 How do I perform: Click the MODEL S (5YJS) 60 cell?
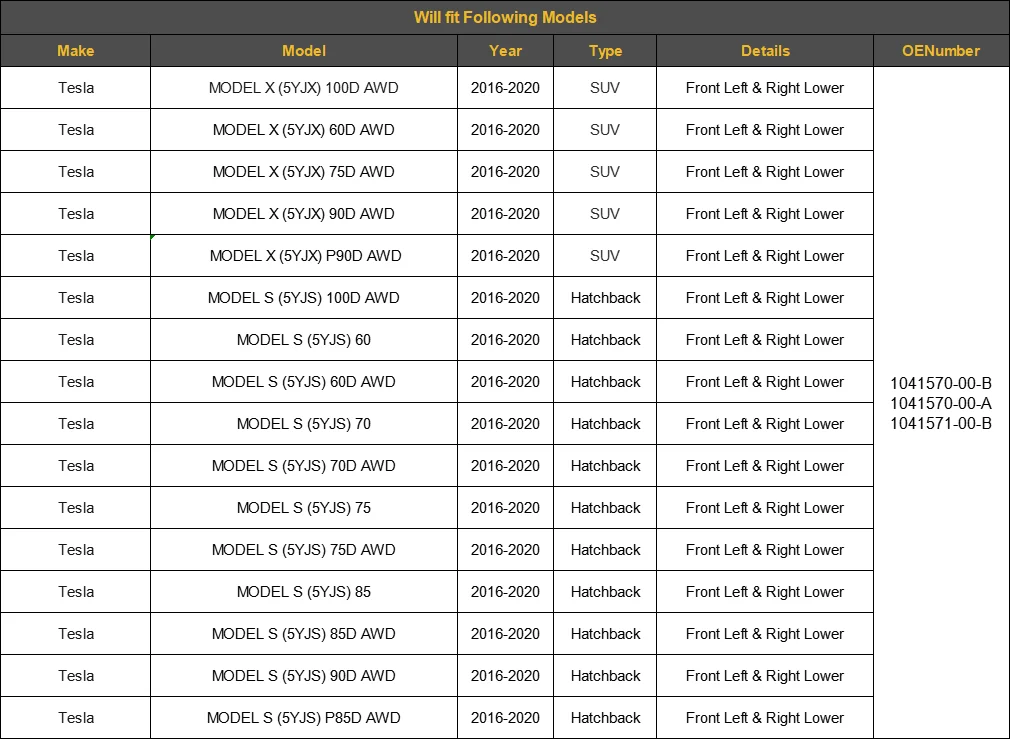304,340
